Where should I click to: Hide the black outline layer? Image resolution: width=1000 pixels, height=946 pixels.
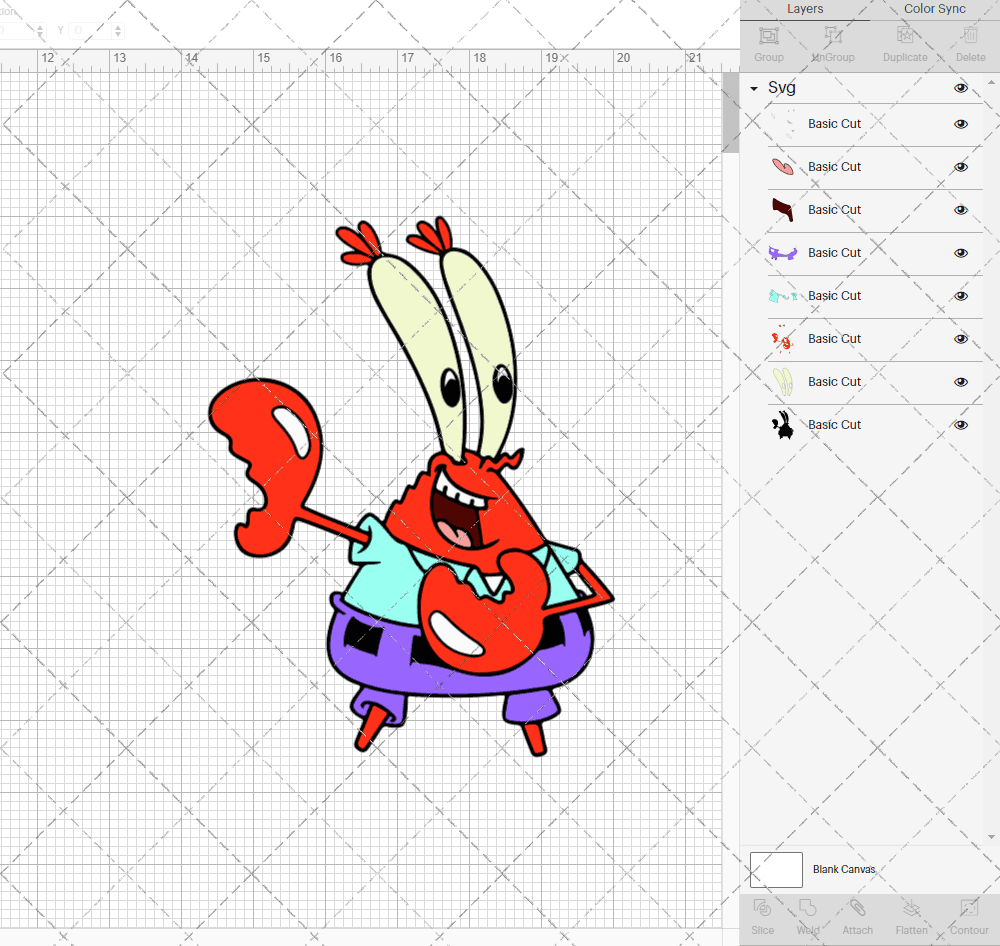coord(961,425)
